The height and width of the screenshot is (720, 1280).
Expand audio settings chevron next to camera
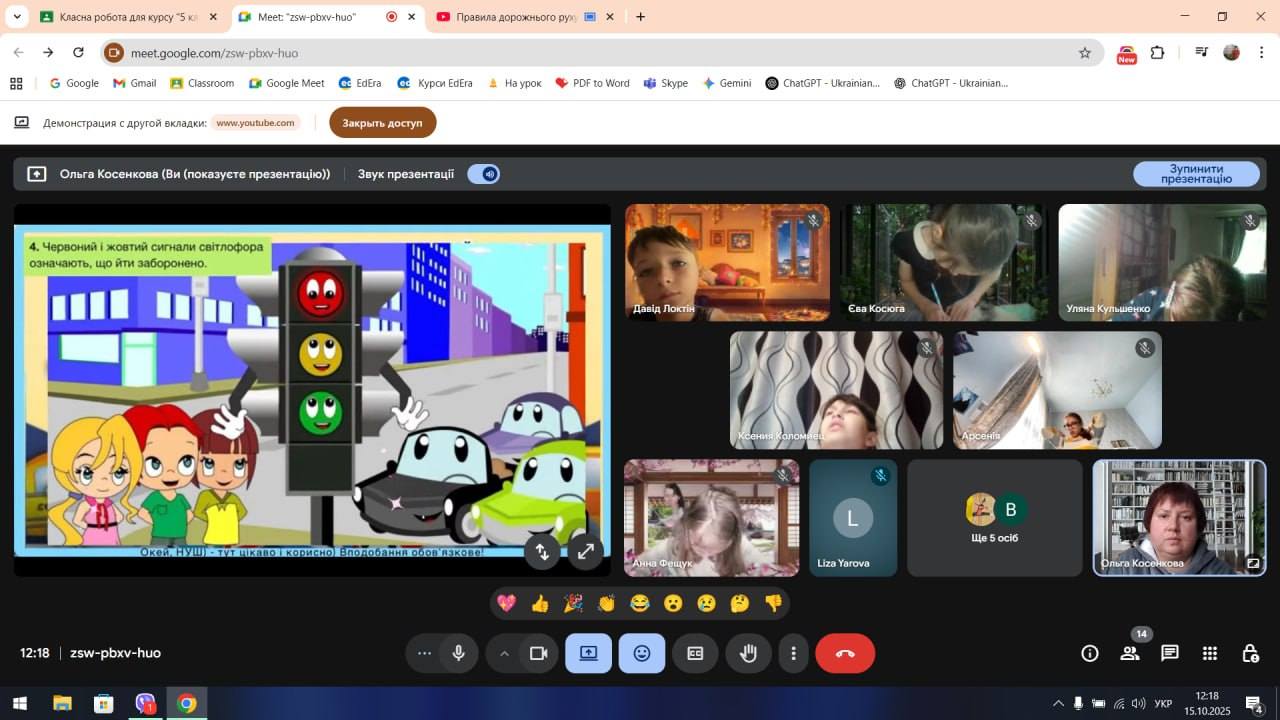[504, 653]
